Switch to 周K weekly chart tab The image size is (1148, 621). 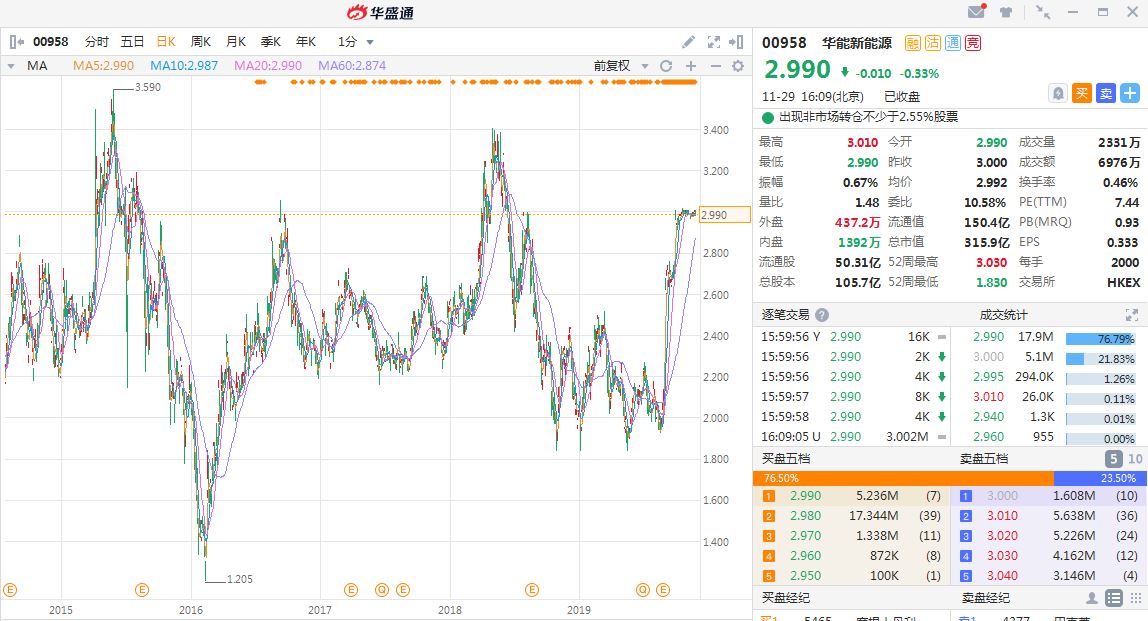(200, 42)
